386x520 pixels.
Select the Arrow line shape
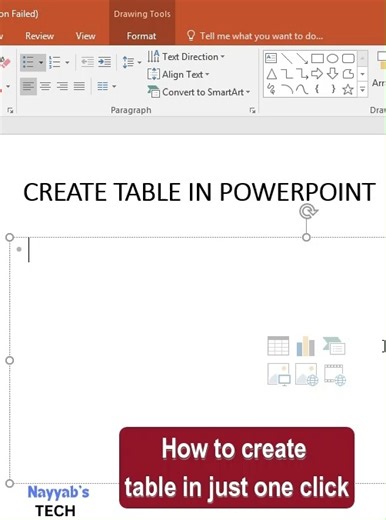(302, 58)
